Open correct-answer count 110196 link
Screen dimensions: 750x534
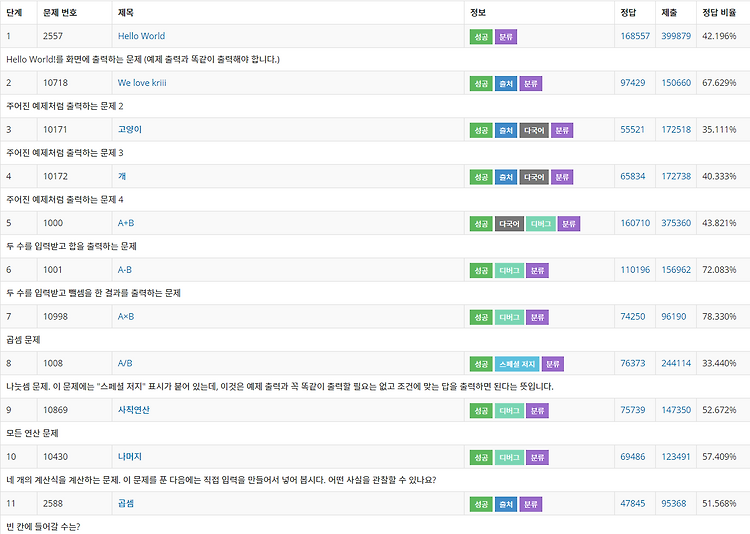point(635,270)
